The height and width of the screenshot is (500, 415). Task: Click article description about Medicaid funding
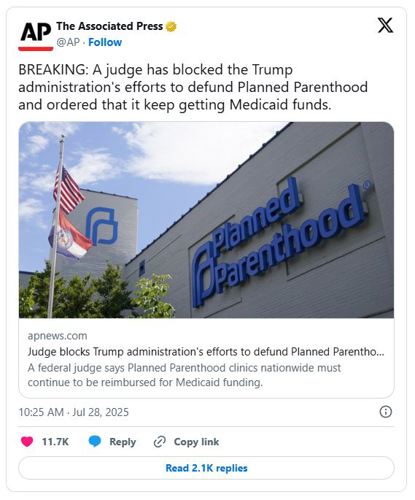tap(184, 375)
